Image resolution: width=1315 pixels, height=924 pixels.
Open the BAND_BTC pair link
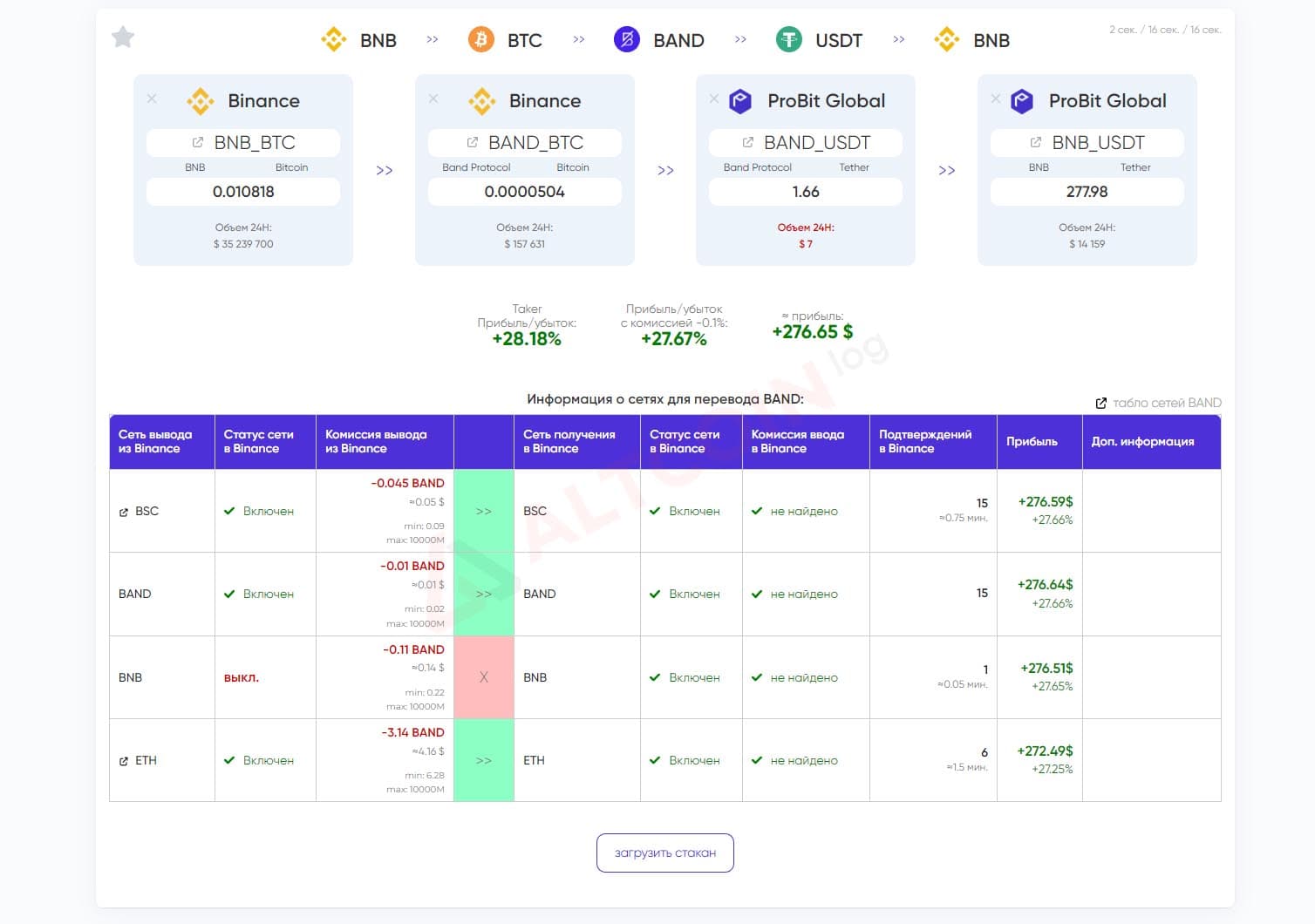coord(525,142)
